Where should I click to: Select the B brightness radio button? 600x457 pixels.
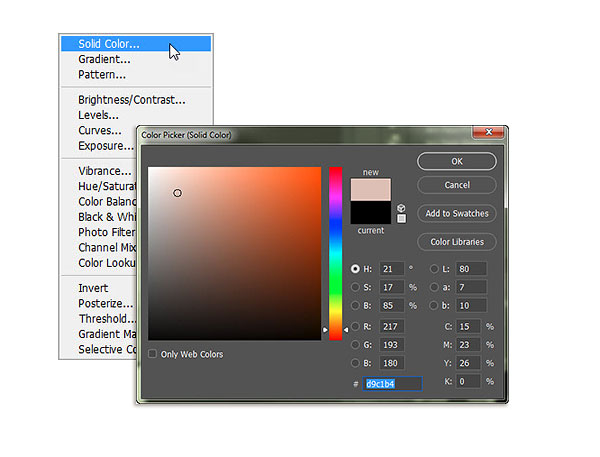point(355,305)
